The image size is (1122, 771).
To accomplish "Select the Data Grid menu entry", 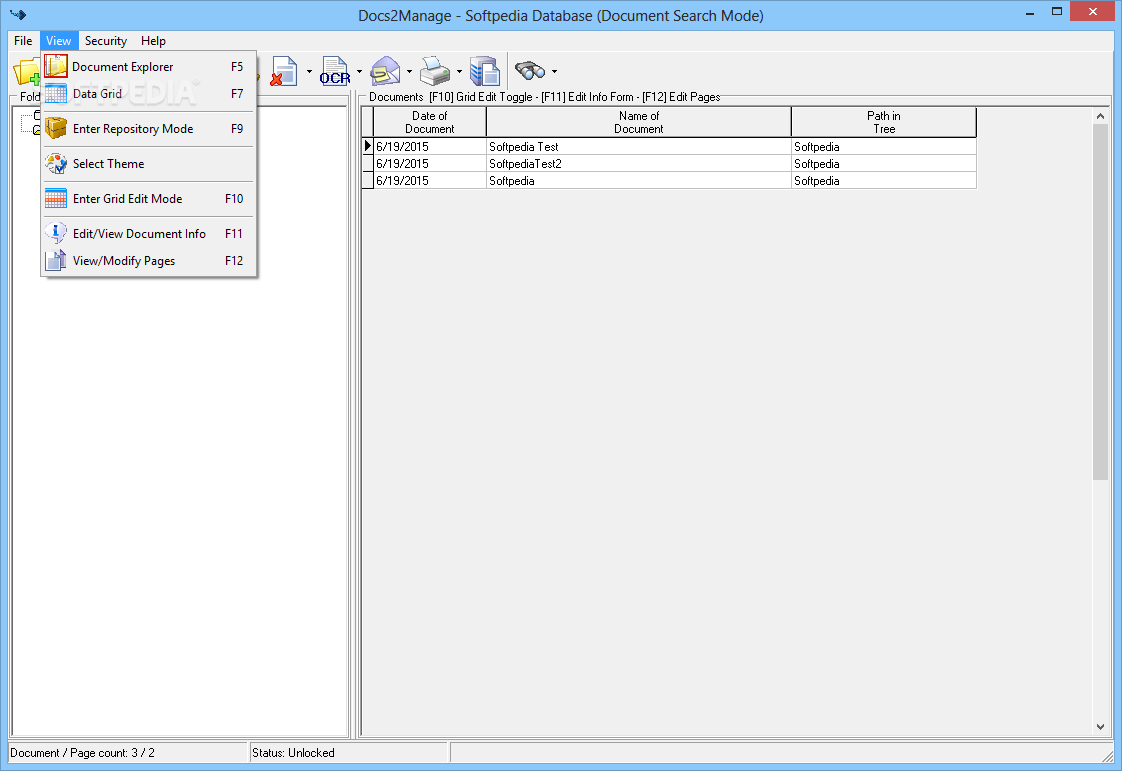I will 148,94.
